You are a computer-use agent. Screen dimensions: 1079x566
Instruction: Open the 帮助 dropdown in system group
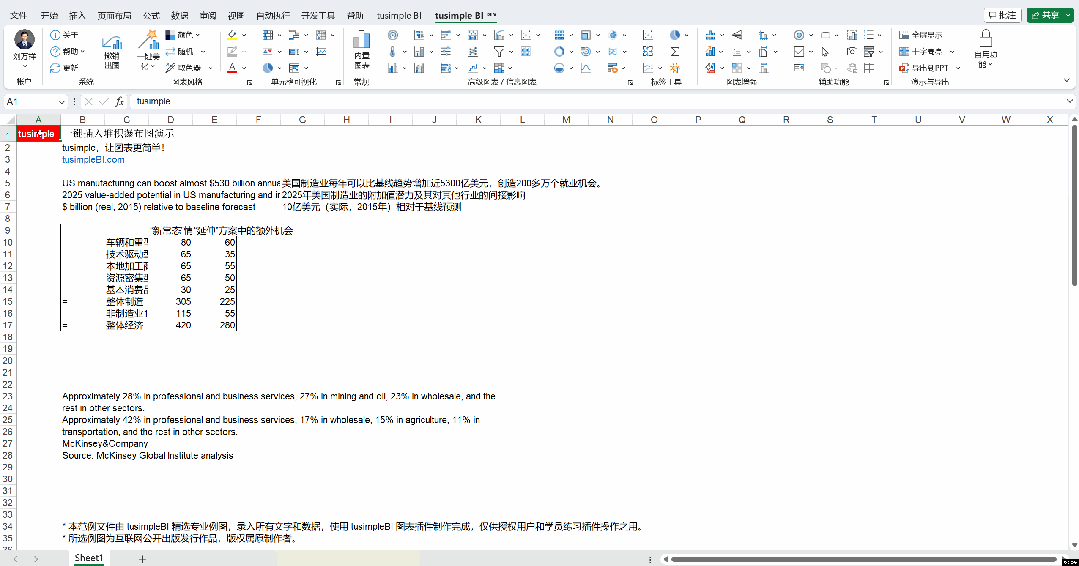point(83,51)
